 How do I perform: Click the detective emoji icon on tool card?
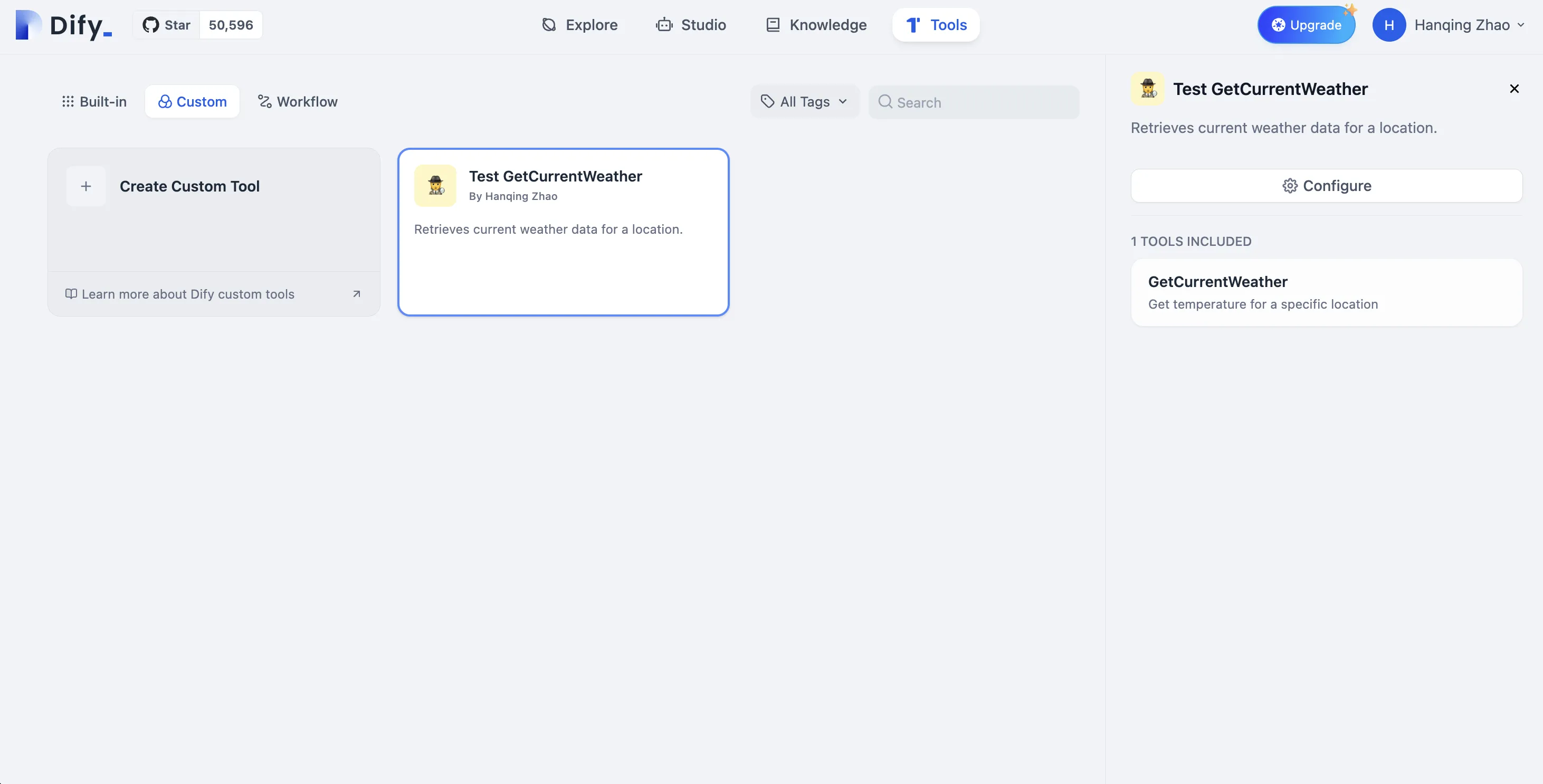pos(435,186)
